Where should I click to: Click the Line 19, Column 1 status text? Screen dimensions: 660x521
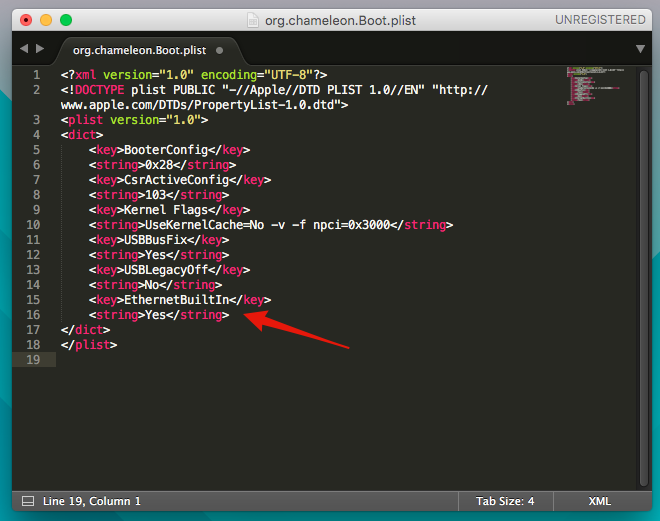click(91, 501)
